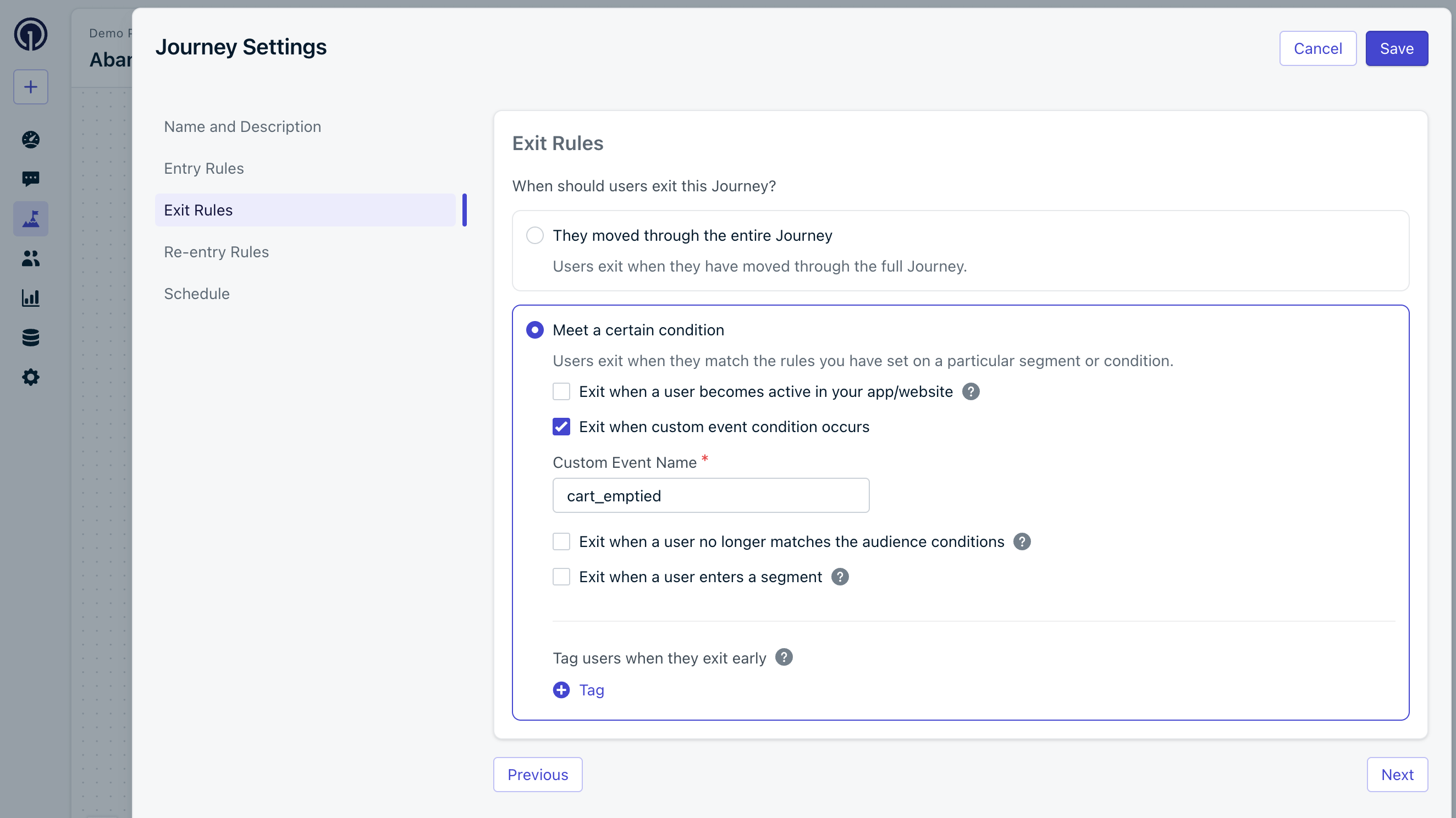
Task: Open the Audience people icon
Action: (x=31, y=258)
